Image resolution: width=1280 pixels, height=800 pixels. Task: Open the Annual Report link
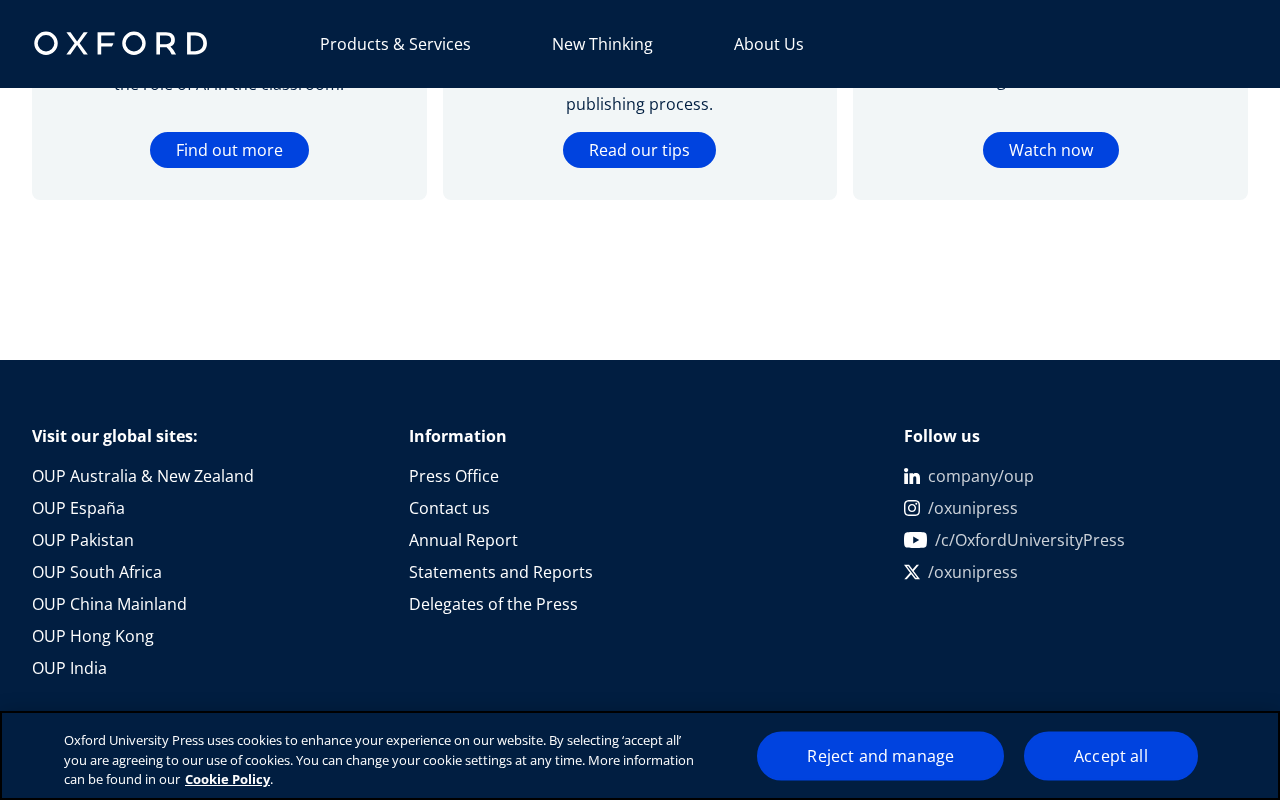[463, 540]
